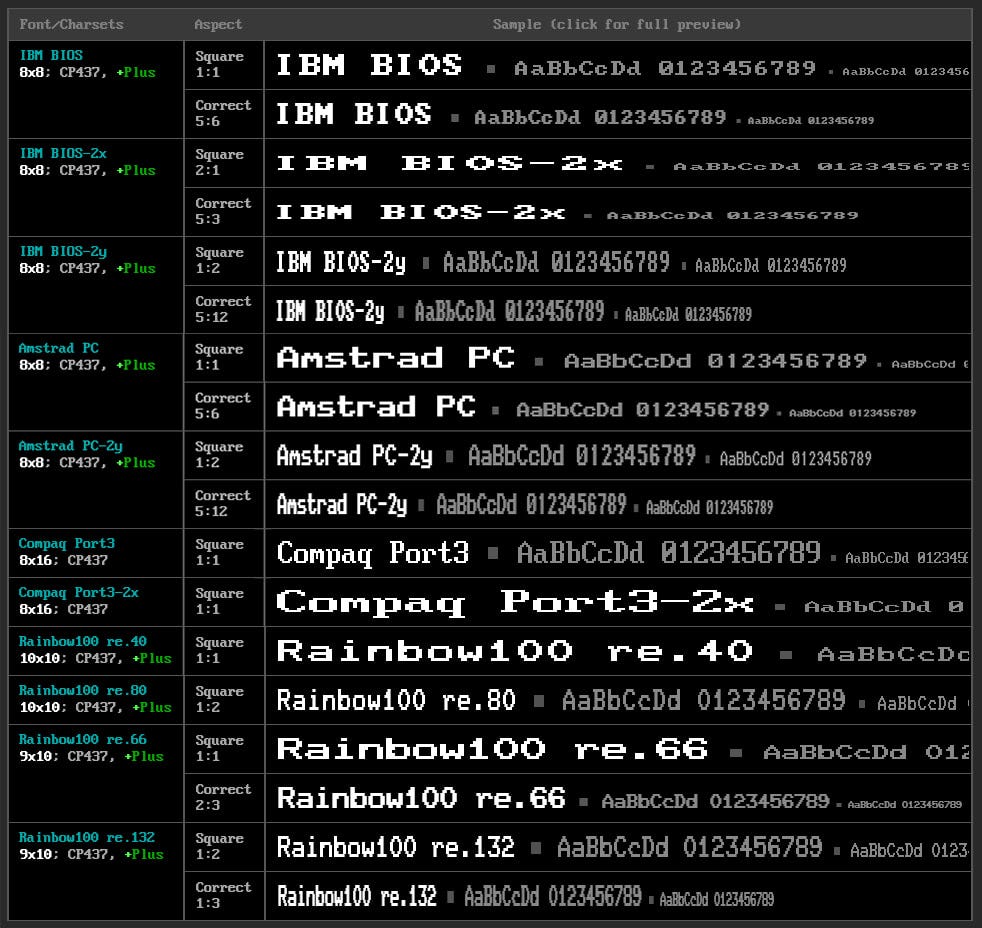
Task: Select 'Correct 5:6' cell for Amstrad PC
Action: (224, 406)
